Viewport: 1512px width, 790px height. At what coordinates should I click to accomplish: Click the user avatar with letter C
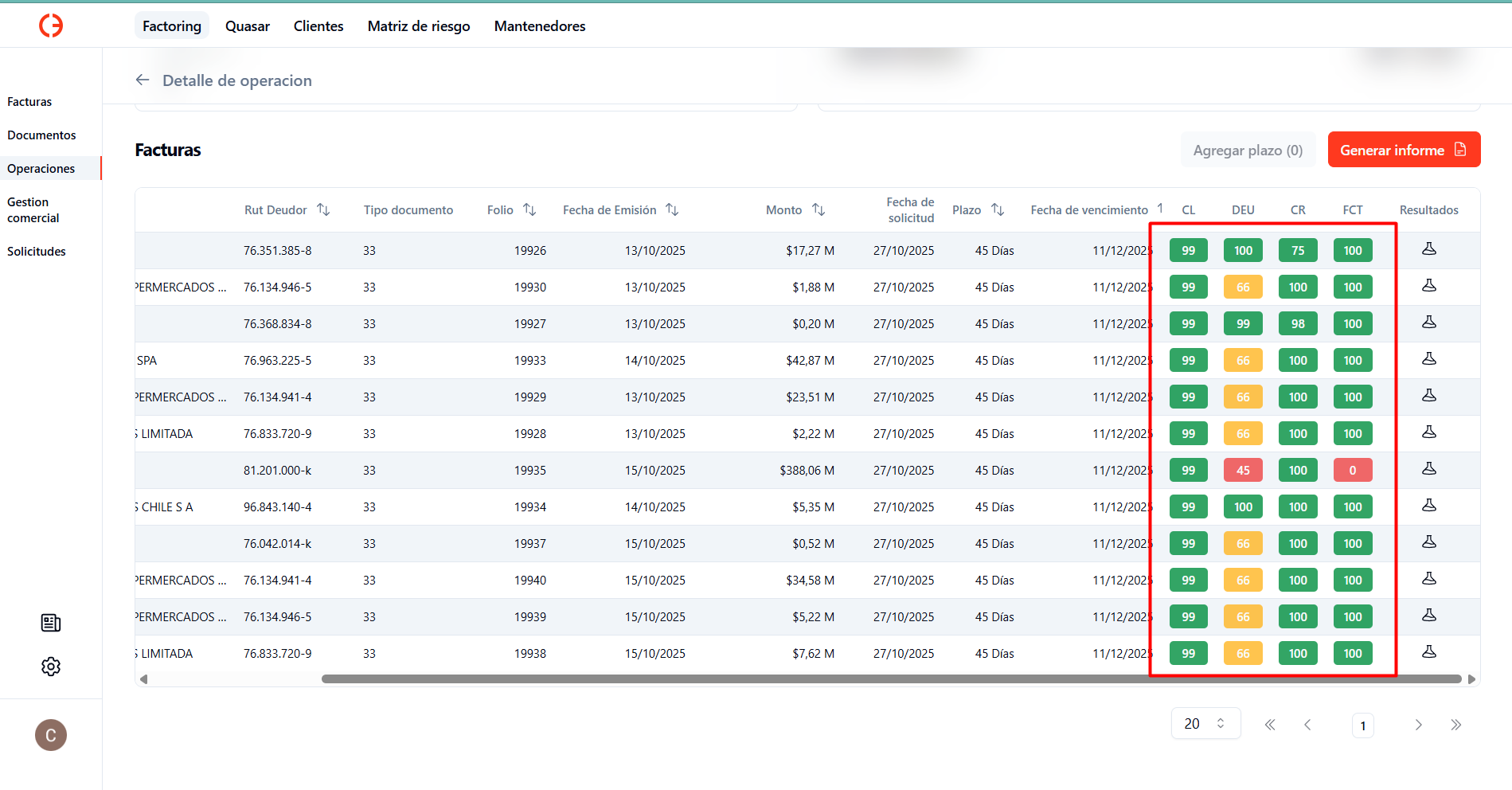tap(51, 735)
